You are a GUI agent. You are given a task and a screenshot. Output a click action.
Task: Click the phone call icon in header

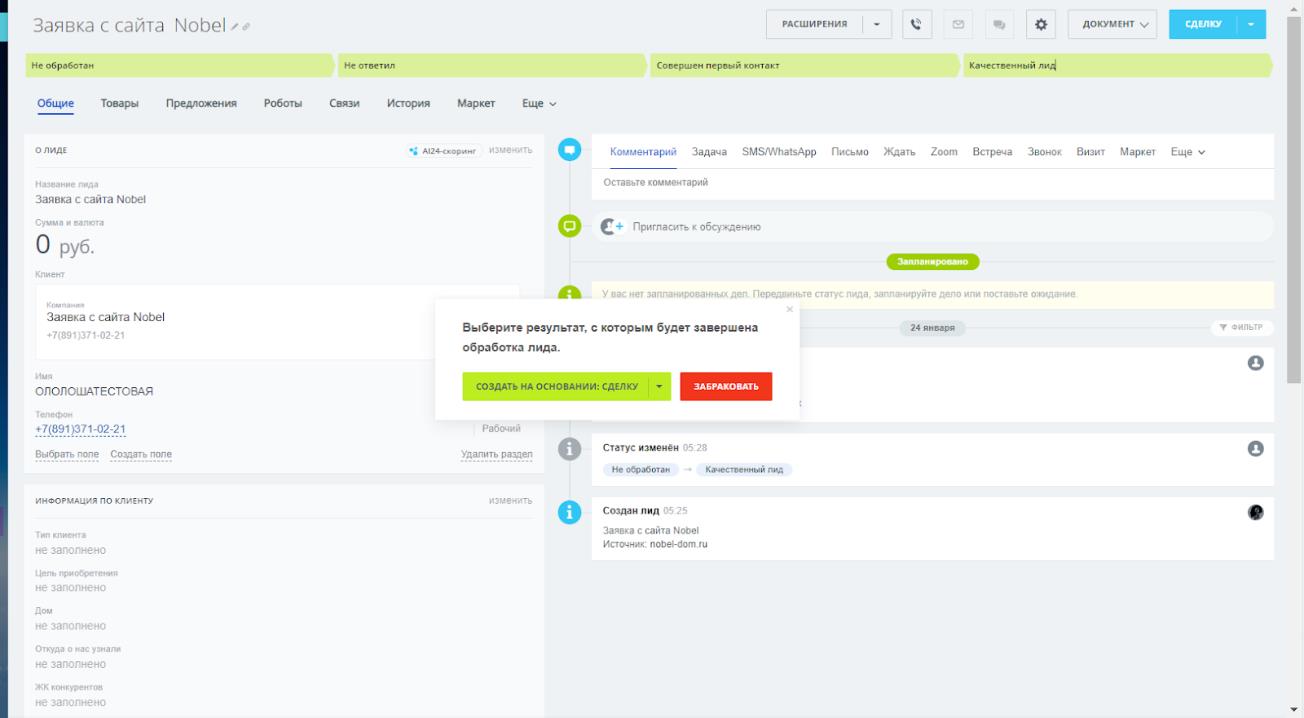[x=916, y=24]
